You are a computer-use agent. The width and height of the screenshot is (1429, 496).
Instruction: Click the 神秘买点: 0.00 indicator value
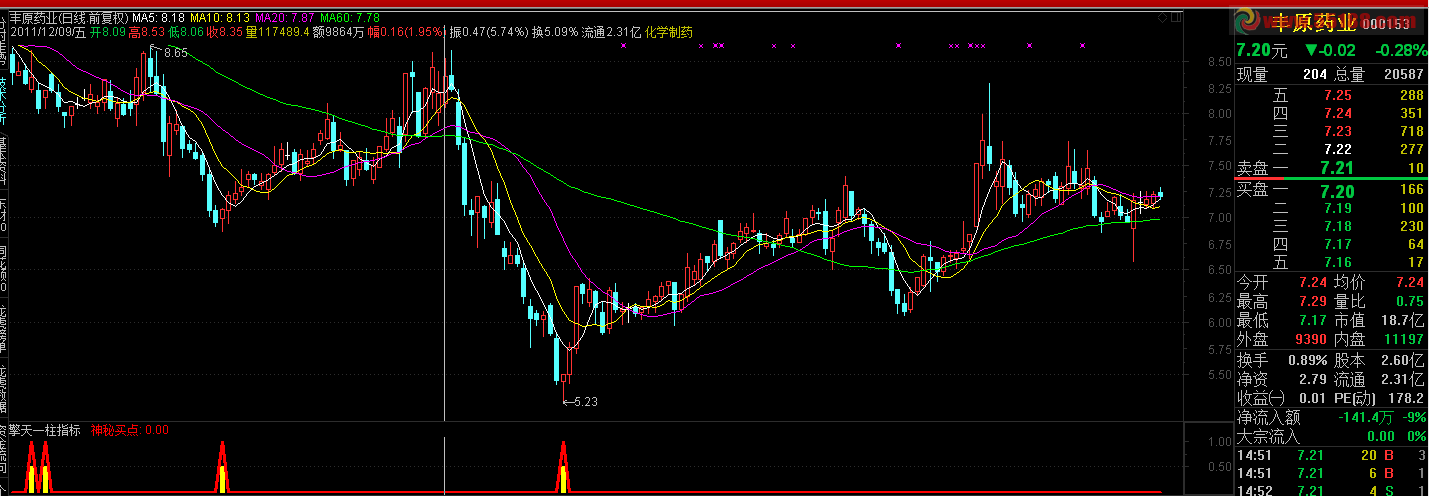[x=129, y=430]
